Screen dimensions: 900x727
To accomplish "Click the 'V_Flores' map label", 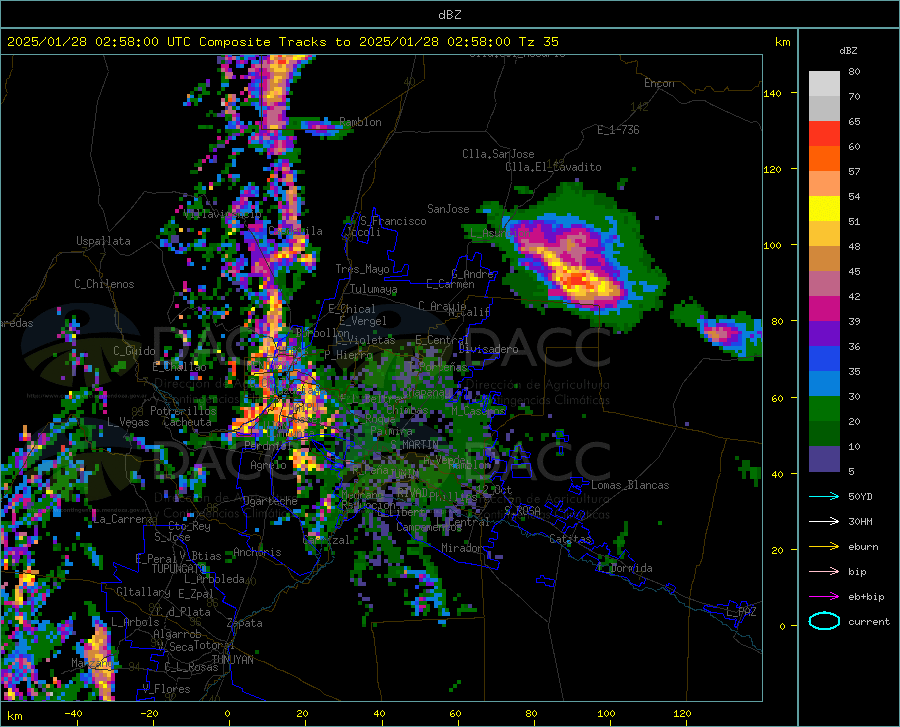I will [x=166, y=689].
